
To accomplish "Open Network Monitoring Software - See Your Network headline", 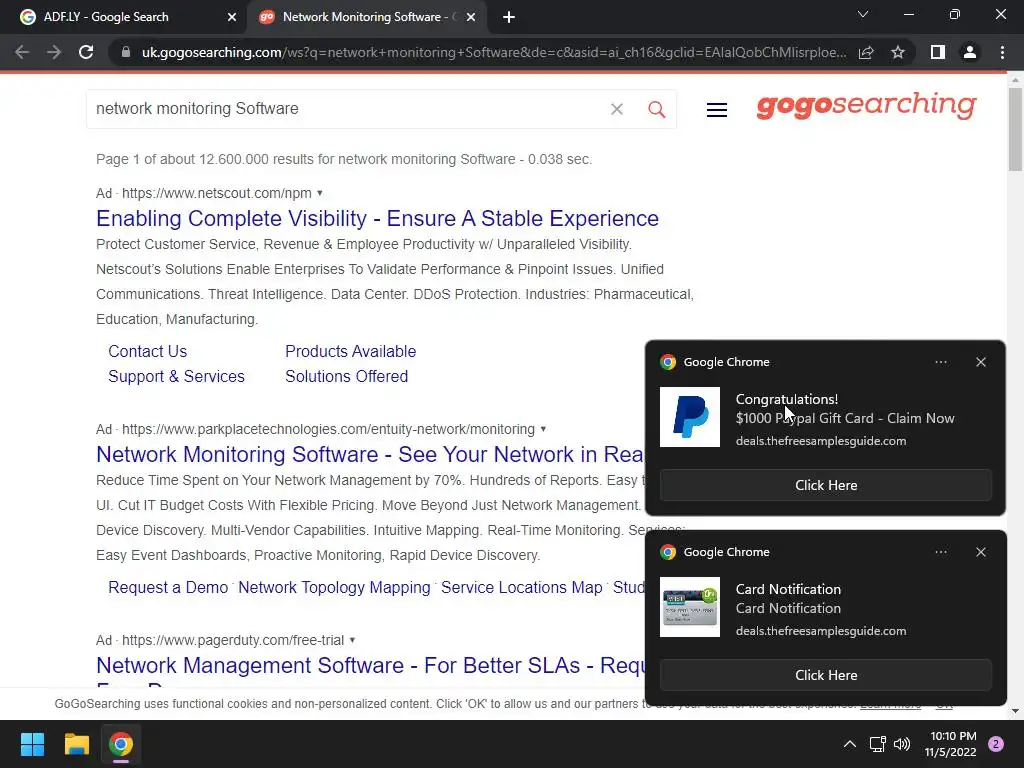I will pyautogui.click(x=370, y=454).
